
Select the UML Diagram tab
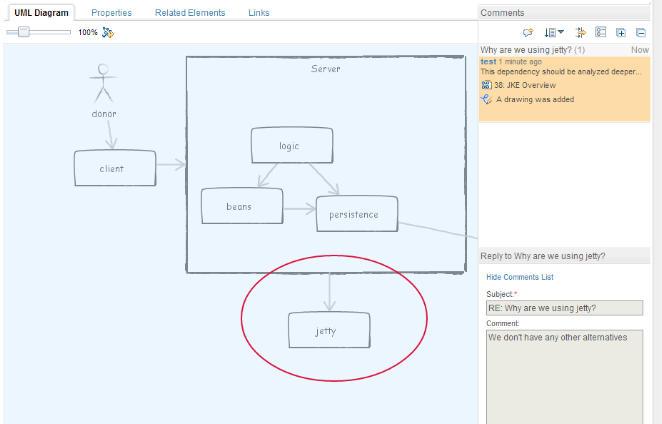(40, 13)
